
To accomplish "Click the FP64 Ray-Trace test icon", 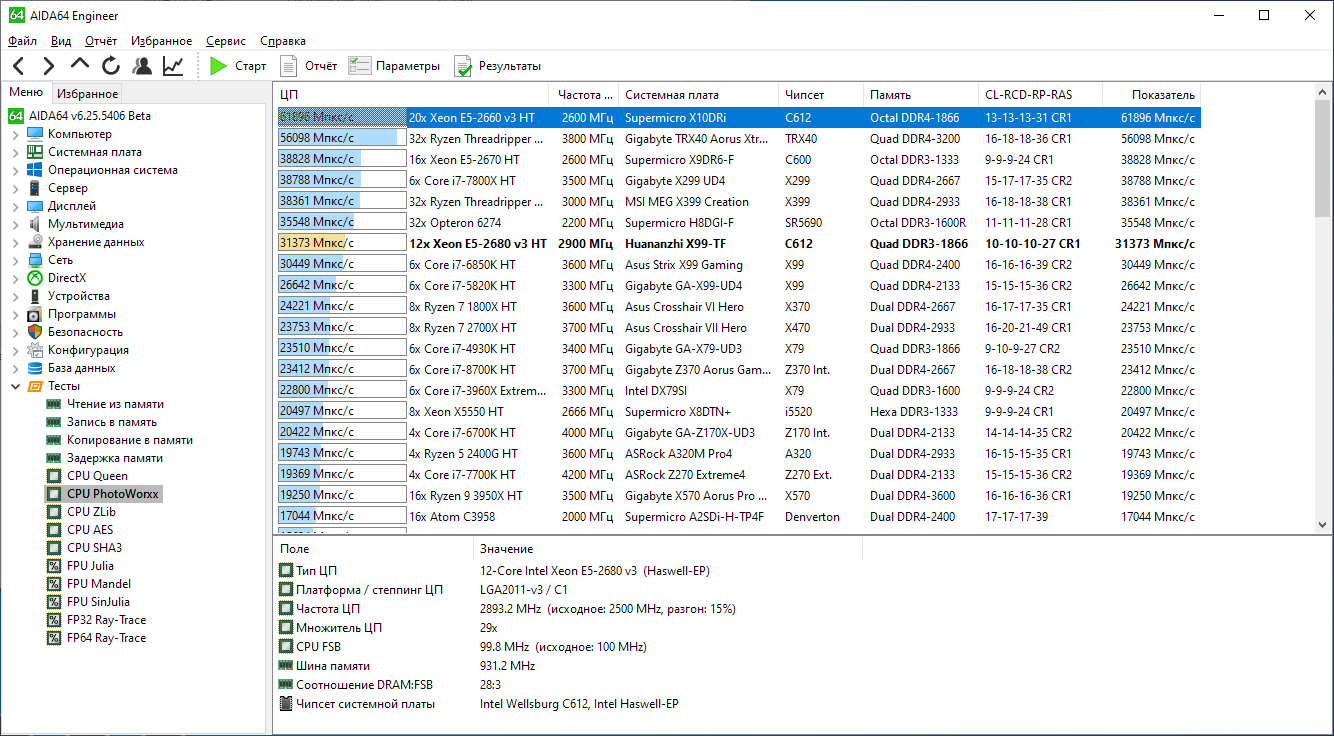I will point(54,638).
